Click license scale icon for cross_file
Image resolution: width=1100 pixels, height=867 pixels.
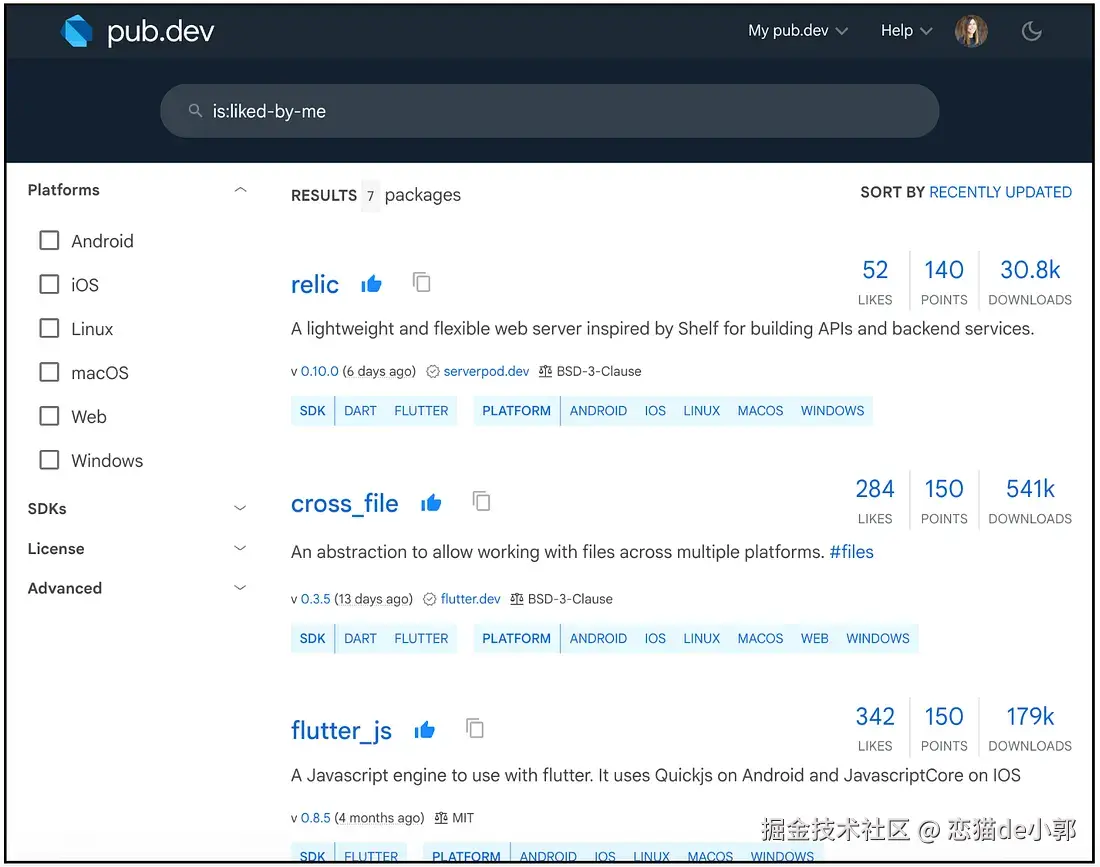pos(516,599)
